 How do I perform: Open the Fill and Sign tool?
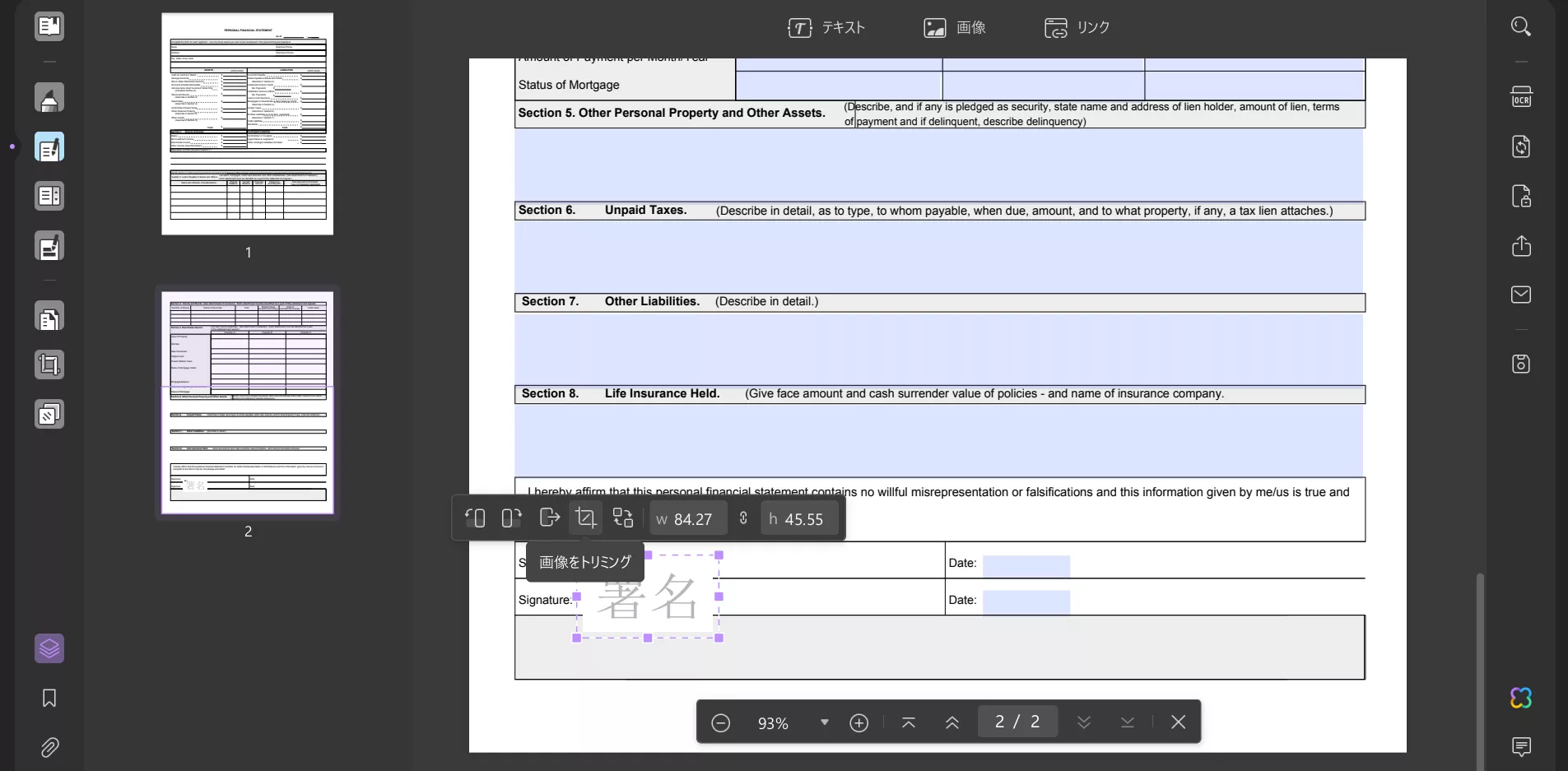click(x=49, y=246)
